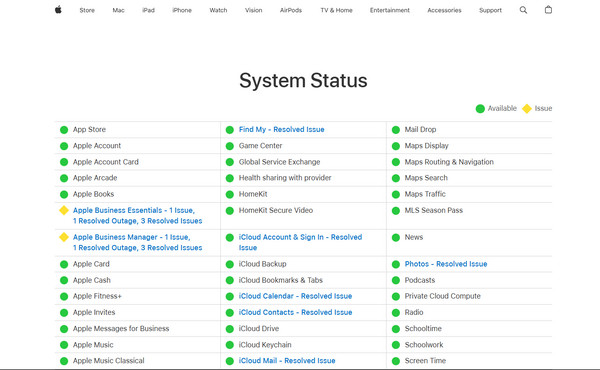Screen dimensions: 600x370
Task: Click green dot next to Screen Time
Action: click(x=396, y=361)
